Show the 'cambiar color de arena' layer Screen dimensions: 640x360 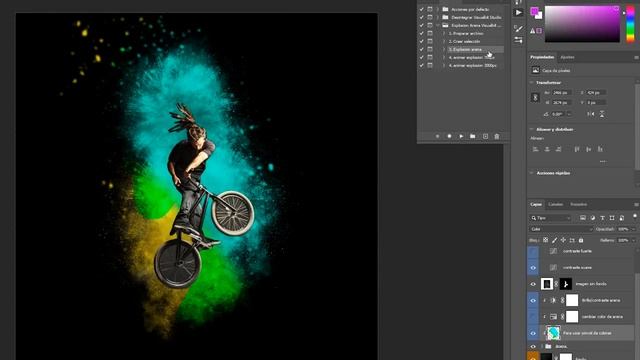533,317
